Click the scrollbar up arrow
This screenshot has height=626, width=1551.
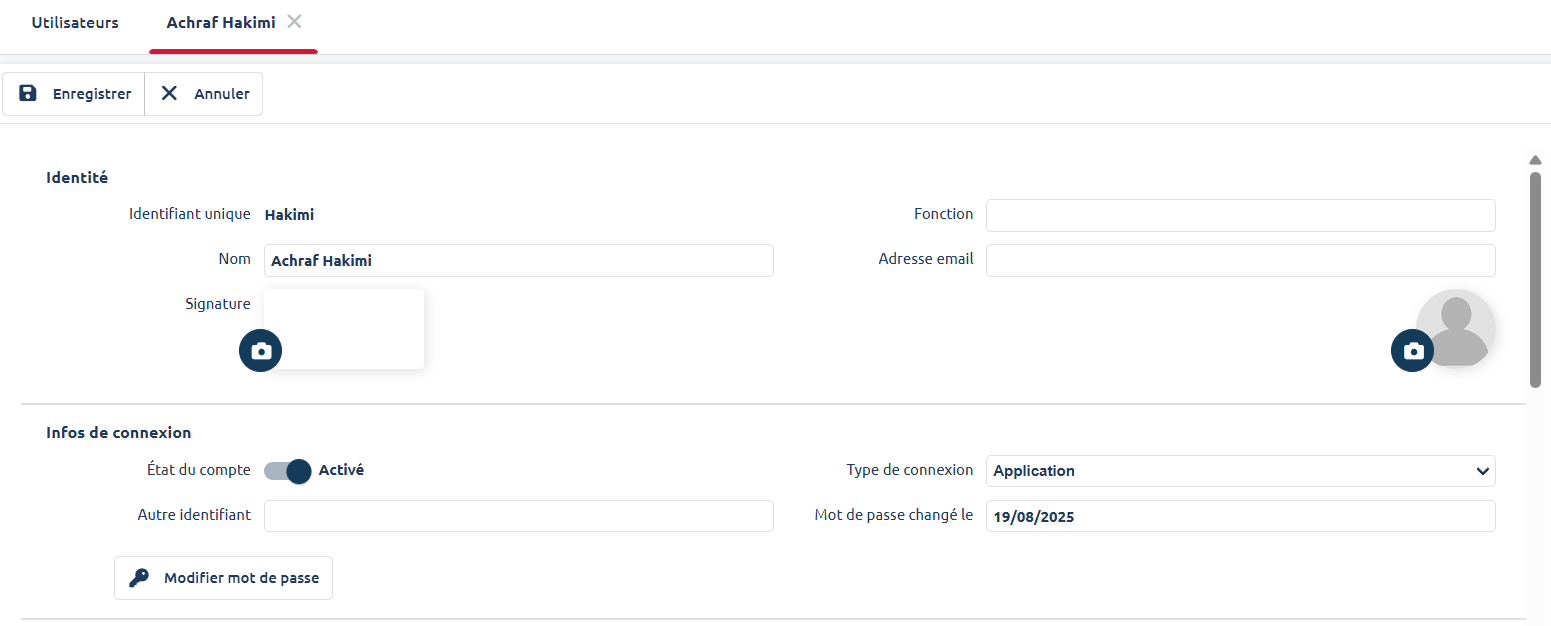click(1535, 160)
